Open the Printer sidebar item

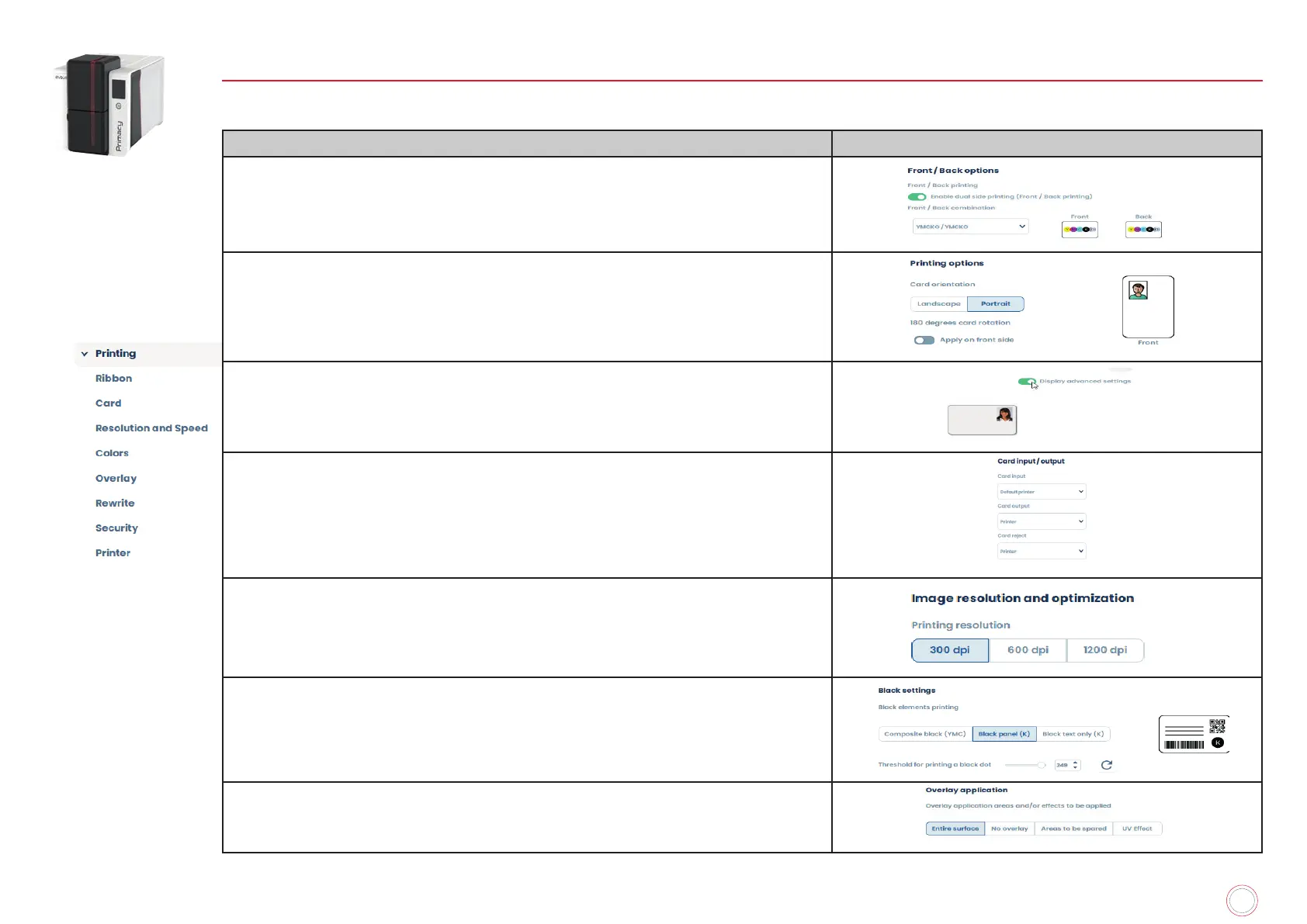[x=113, y=553]
